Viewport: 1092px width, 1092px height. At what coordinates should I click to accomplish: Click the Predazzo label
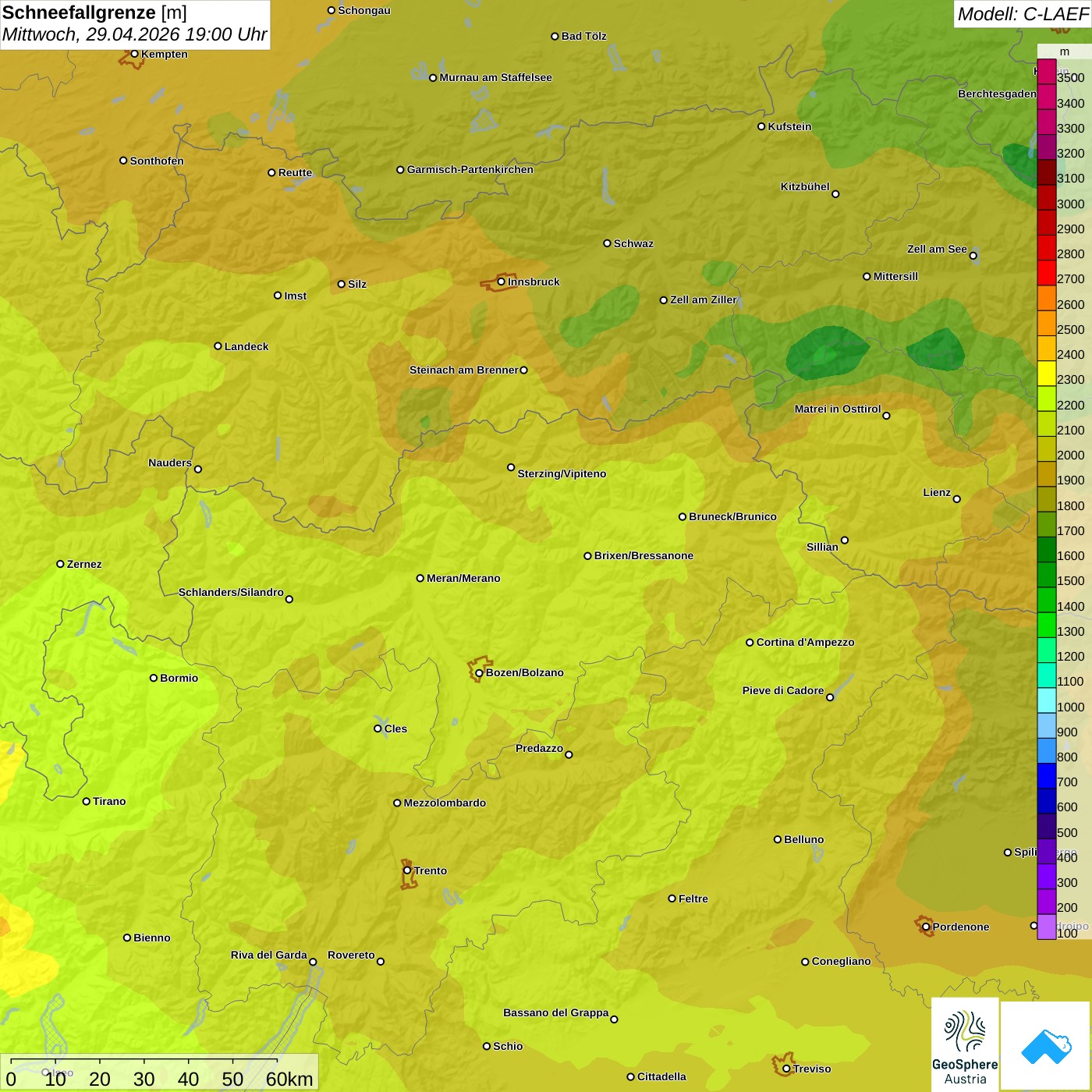pos(539,748)
